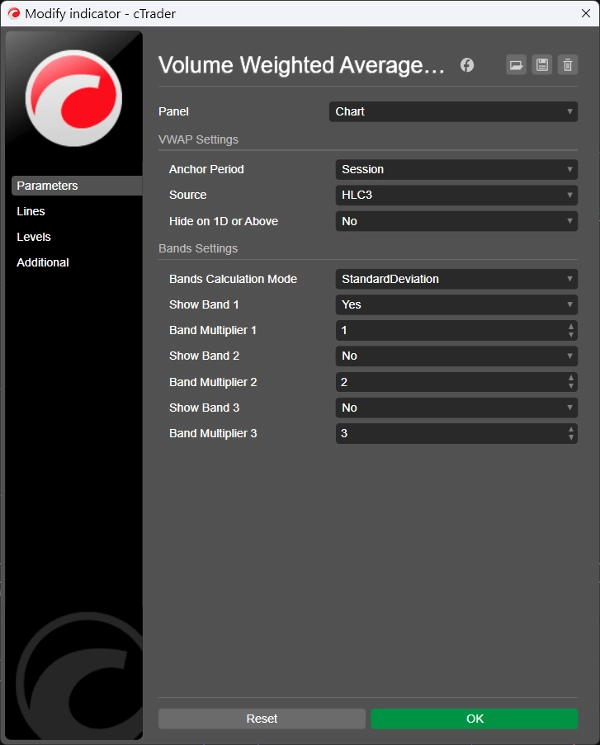Expand the Panel dropdown
The width and height of the screenshot is (600, 745).
click(453, 112)
